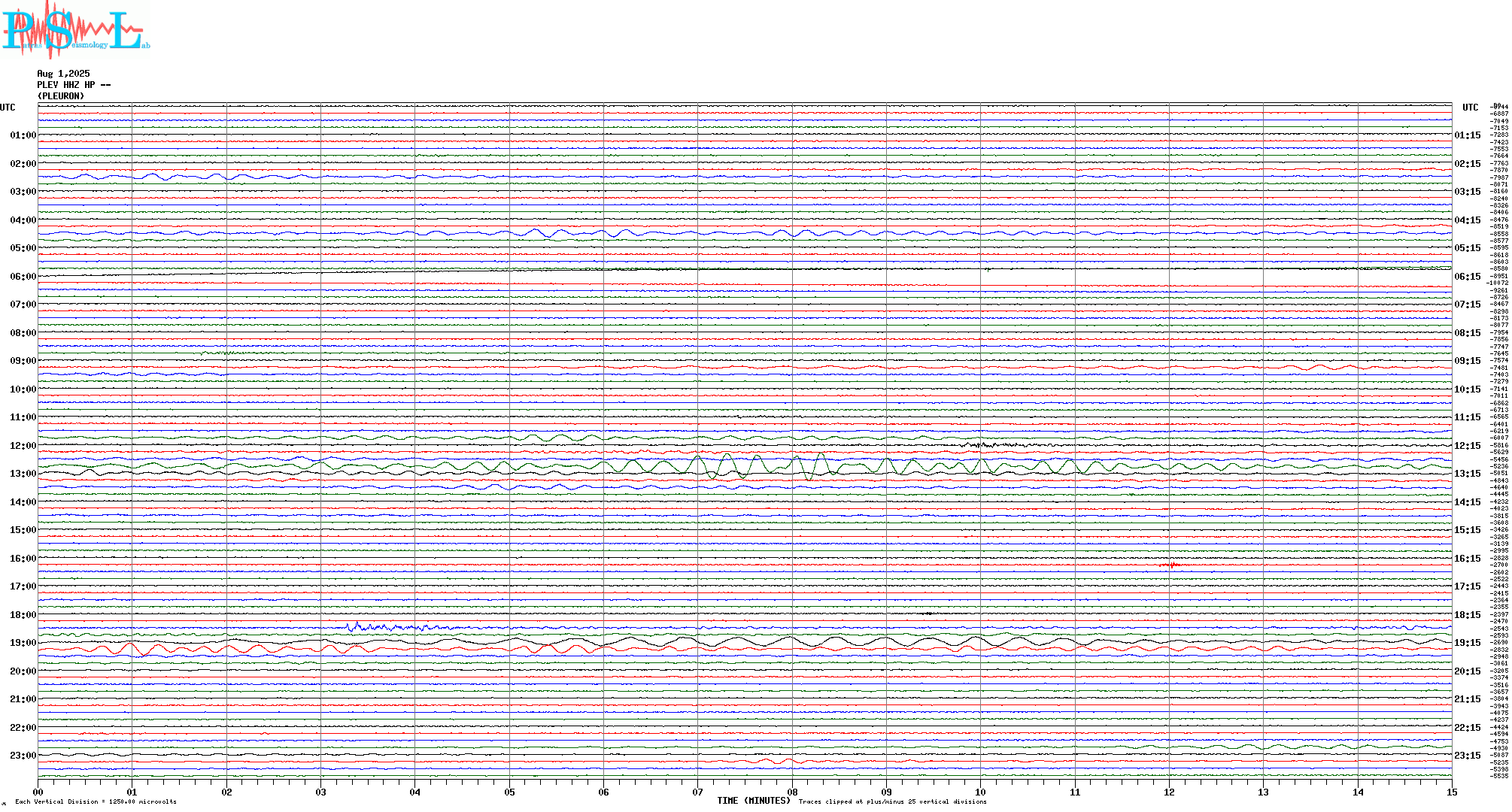This screenshot has width=1512, height=812.
Task: Click minute tick label '04' on bottom axis
Action: (415, 792)
